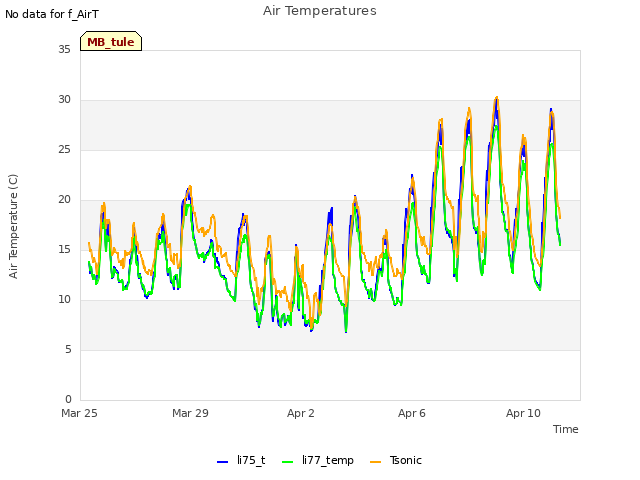Click the 20 y-axis tick label
Viewport: 640px width, 480px height.
pyautogui.click(x=64, y=200)
